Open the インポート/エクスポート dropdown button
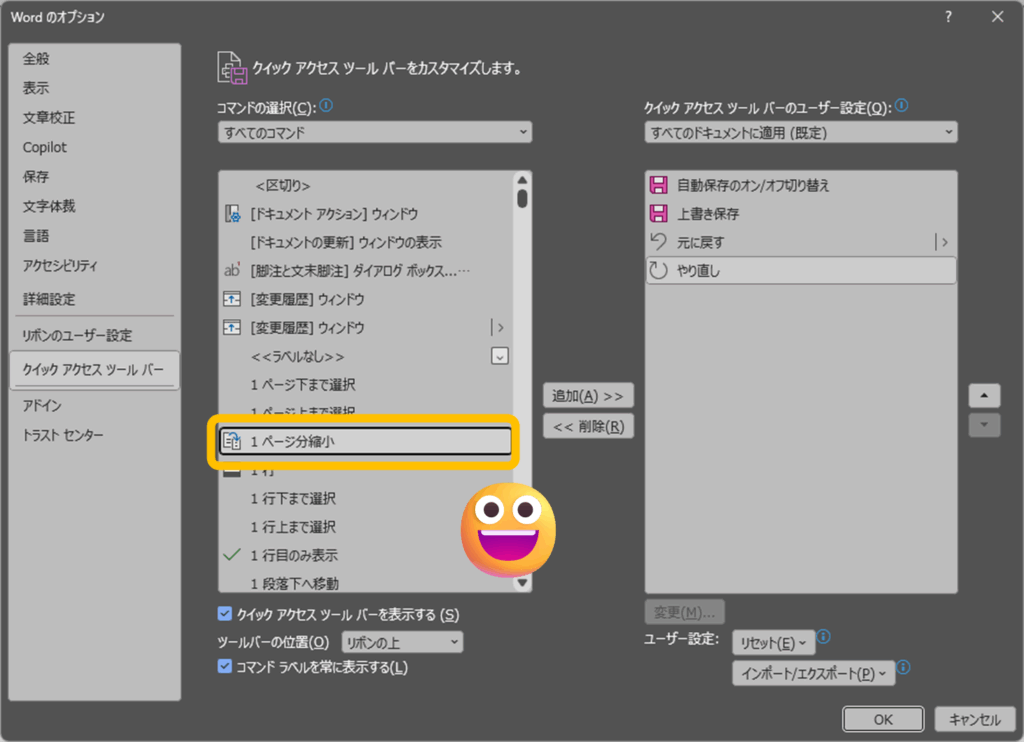 [813, 673]
